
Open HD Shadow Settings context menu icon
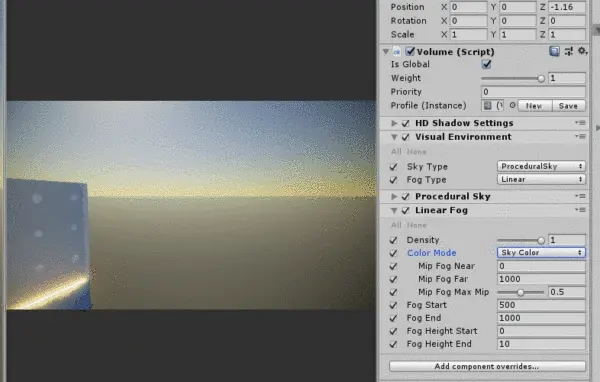point(580,123)
